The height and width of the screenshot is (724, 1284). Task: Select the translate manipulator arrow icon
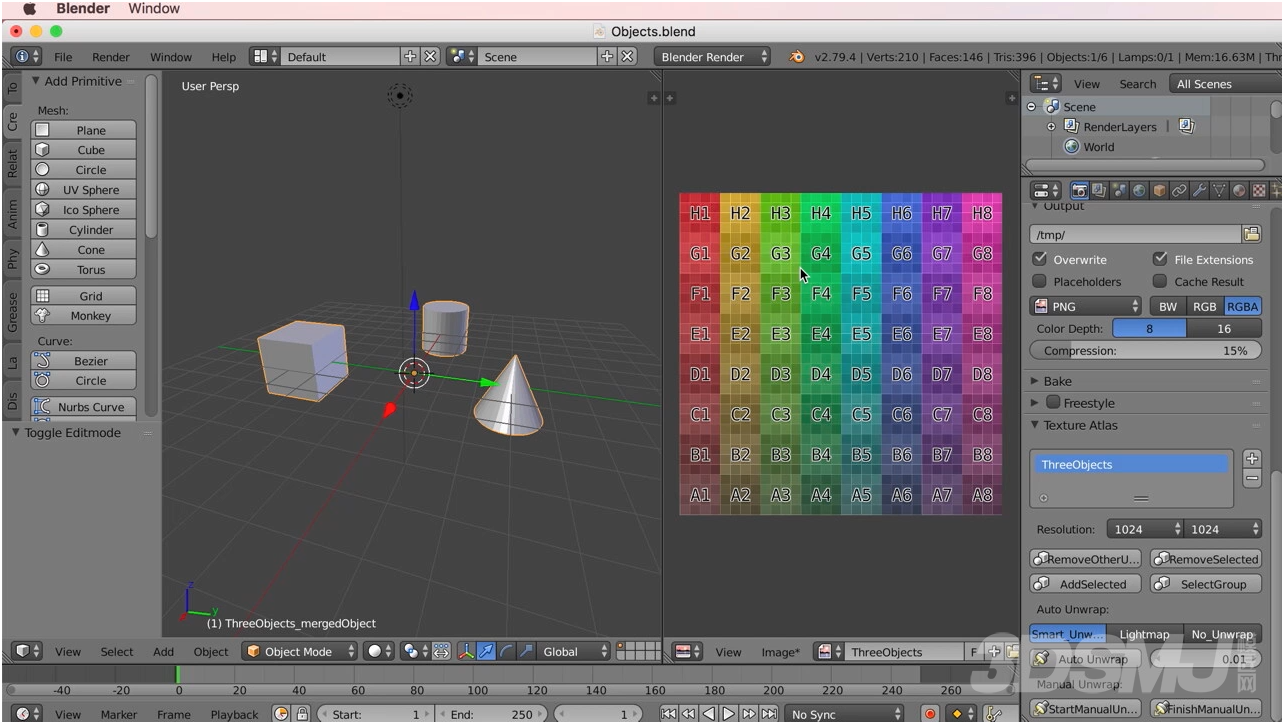point(486,651)
